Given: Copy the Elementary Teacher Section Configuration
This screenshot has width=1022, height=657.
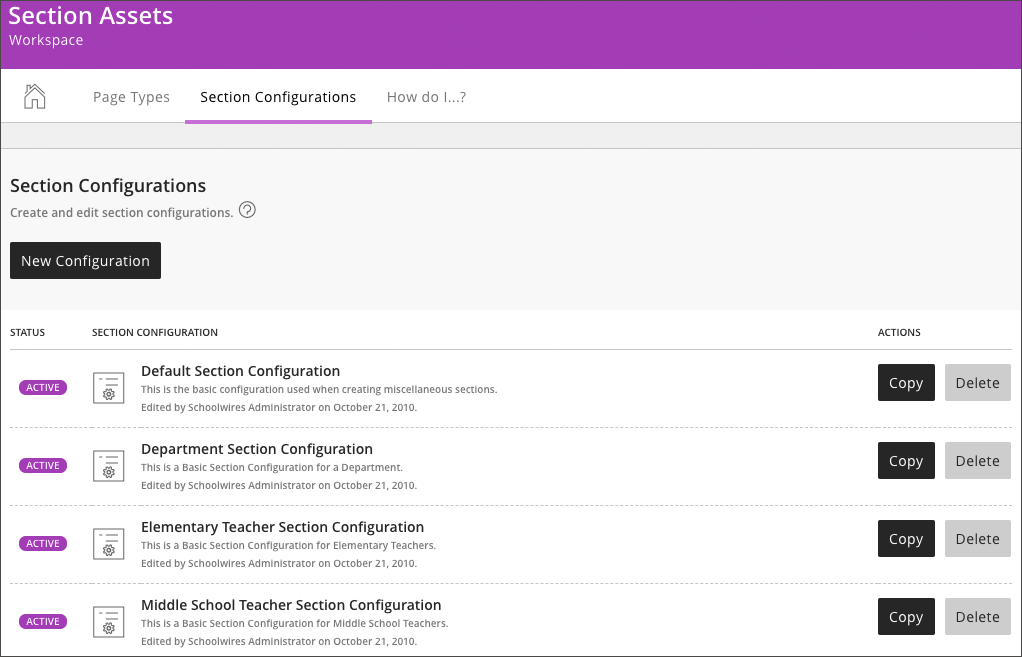Looking at the screenshot, I should click(x=905, y=538).
